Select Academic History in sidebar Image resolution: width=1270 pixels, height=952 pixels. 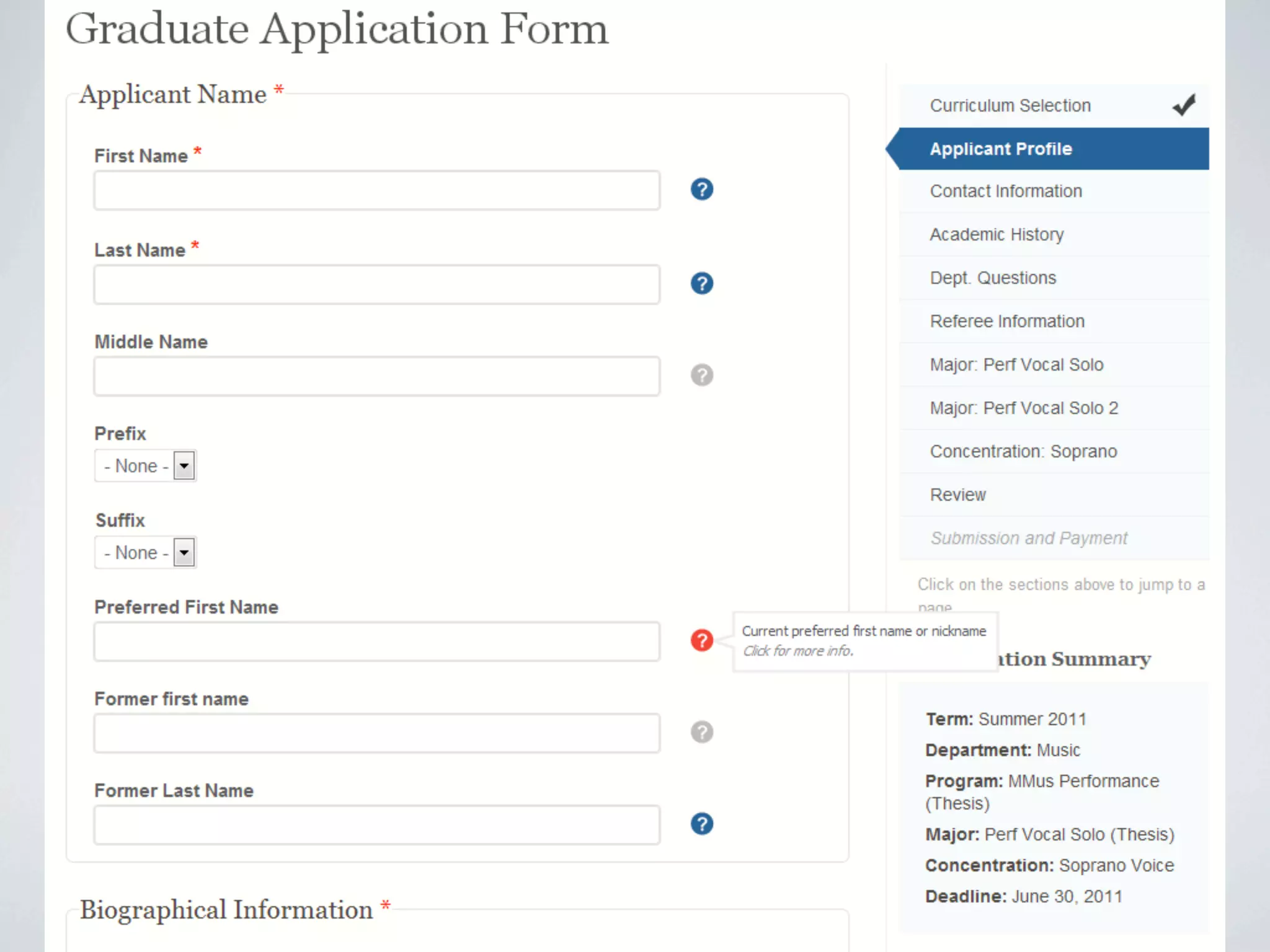coord(996,234)
